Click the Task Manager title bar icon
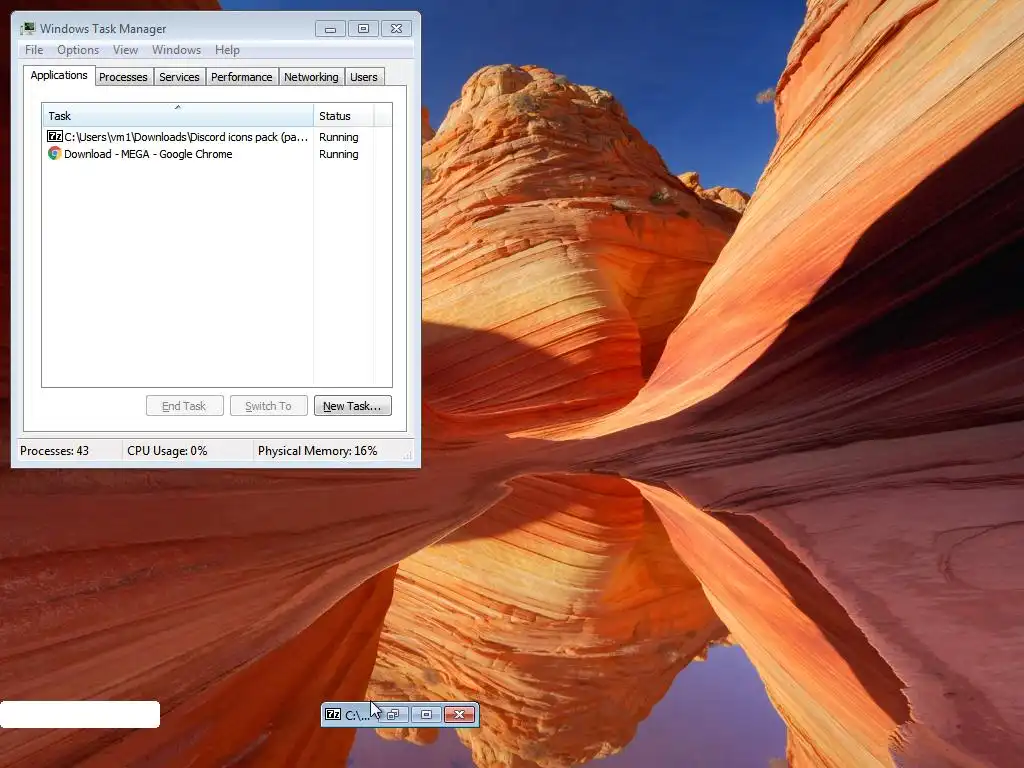Image resolution: width=1024 pixels, height=768 pixels. click(x=27, y=29)
